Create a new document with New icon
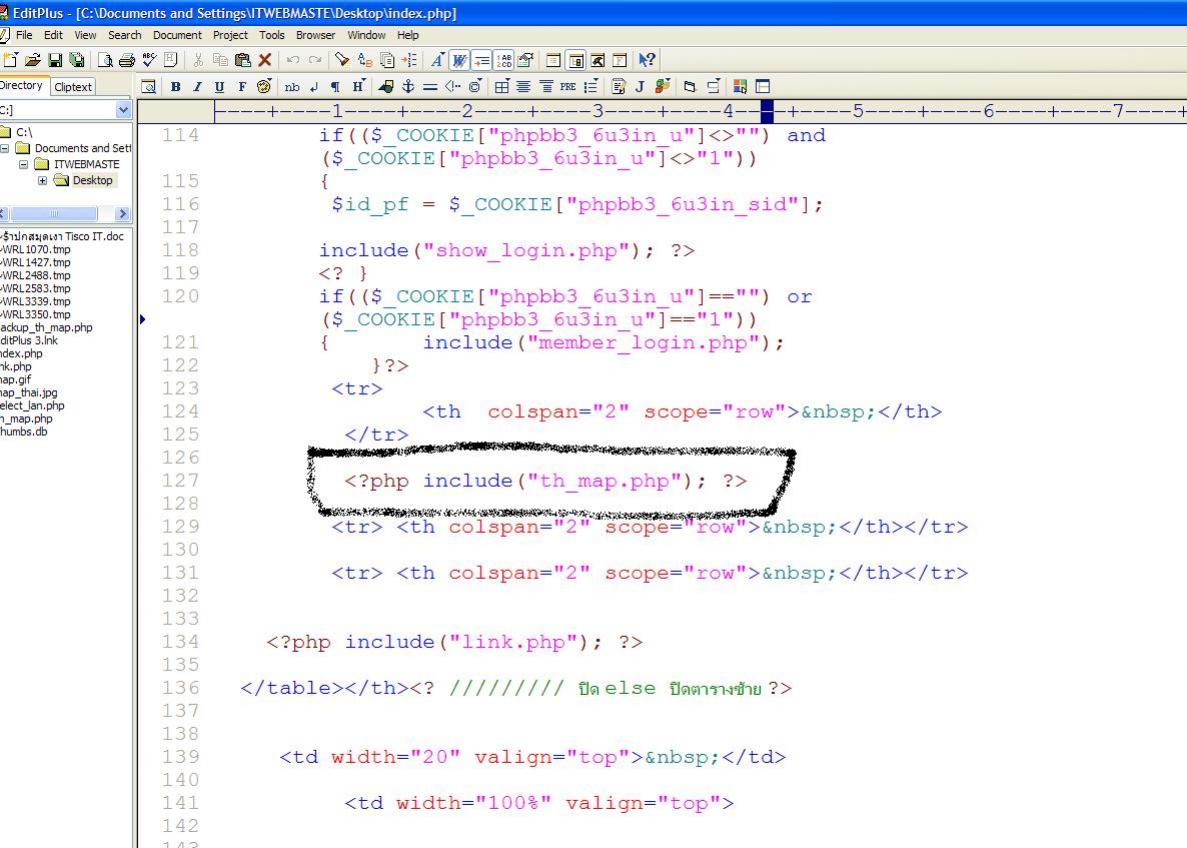1187x848 pixels. [11, 60]
